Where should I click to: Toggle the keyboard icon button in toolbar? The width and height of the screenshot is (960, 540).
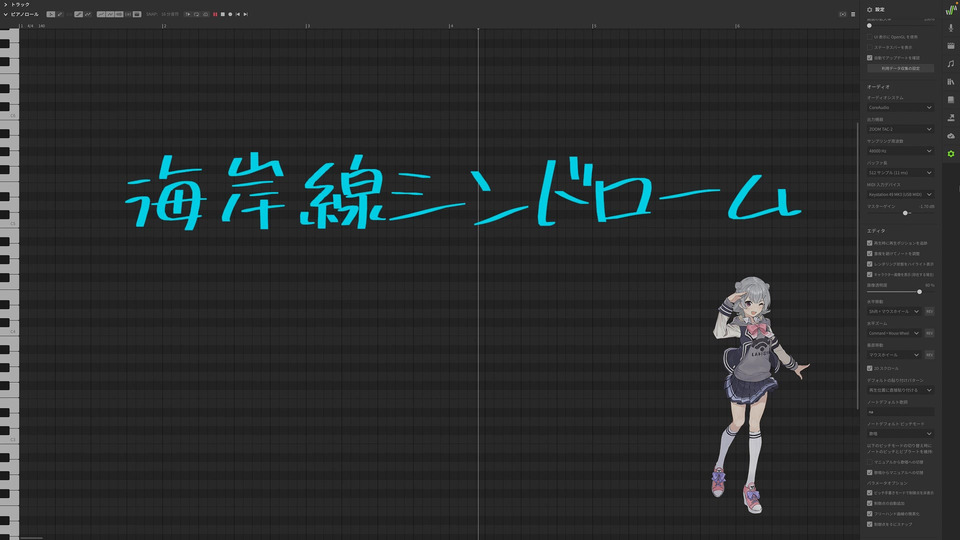(x=137, y=14)
